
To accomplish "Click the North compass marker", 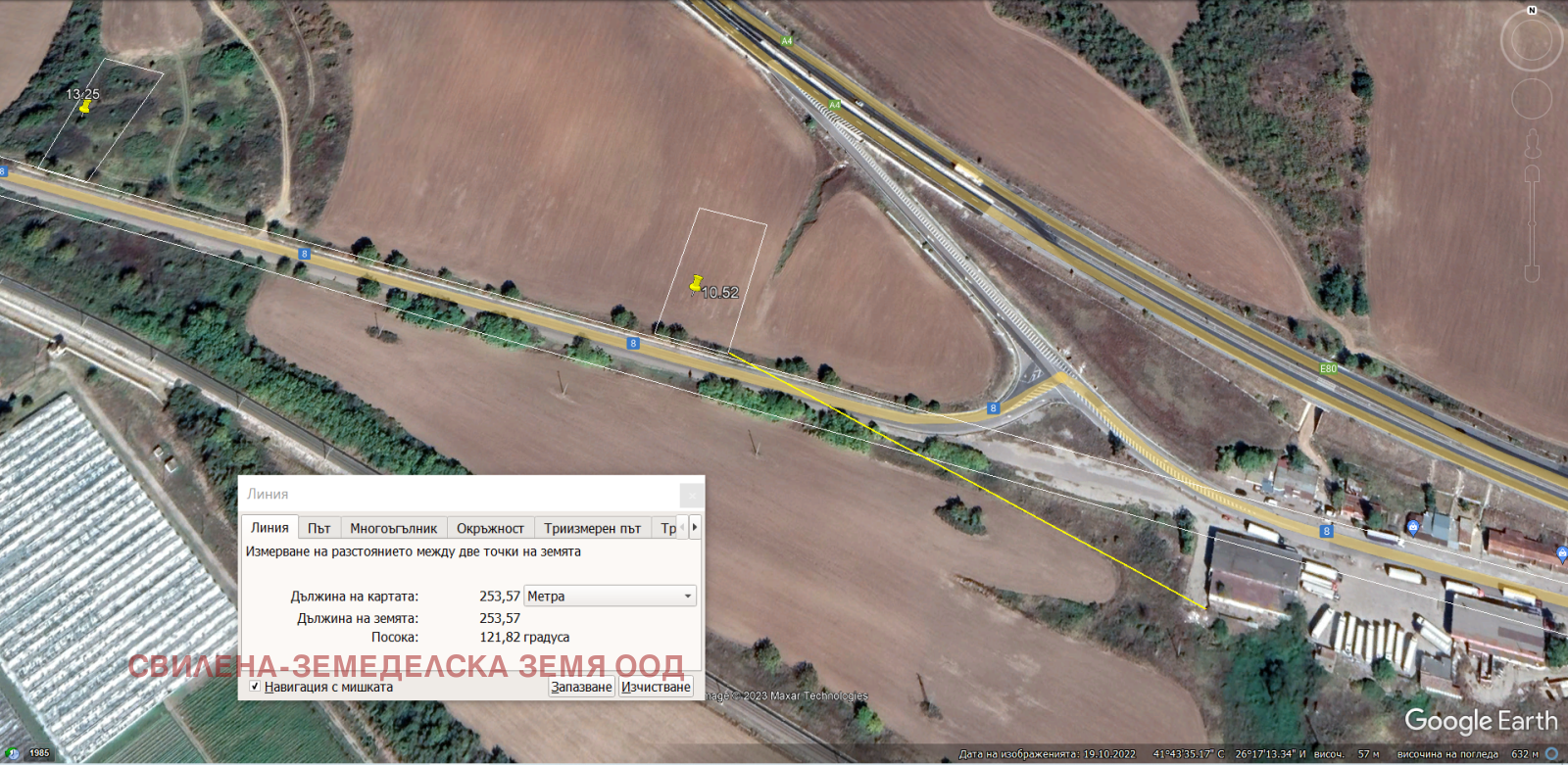I will (x=1532, y=10).
